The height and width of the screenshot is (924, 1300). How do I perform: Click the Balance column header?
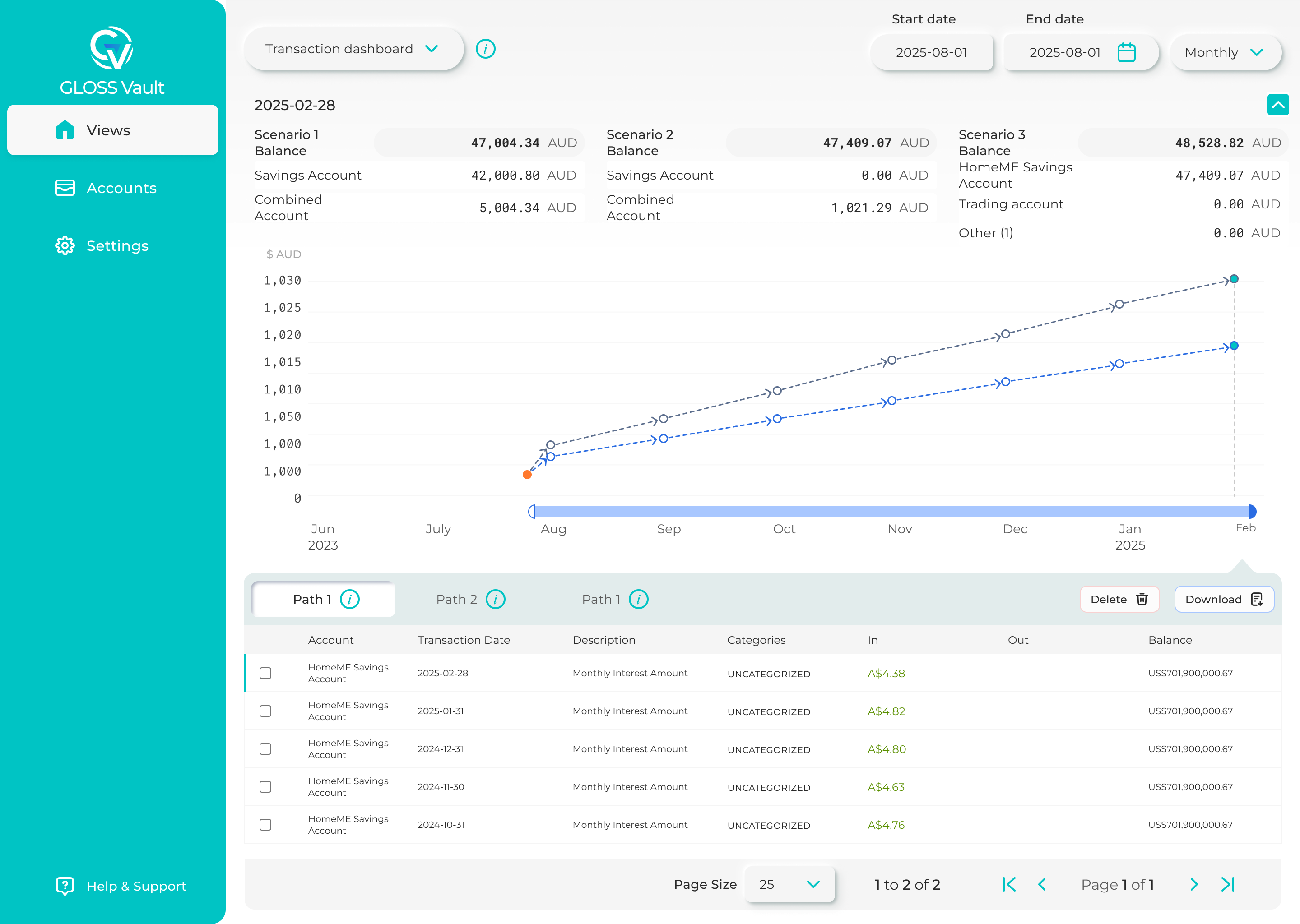pos(1170,640)
